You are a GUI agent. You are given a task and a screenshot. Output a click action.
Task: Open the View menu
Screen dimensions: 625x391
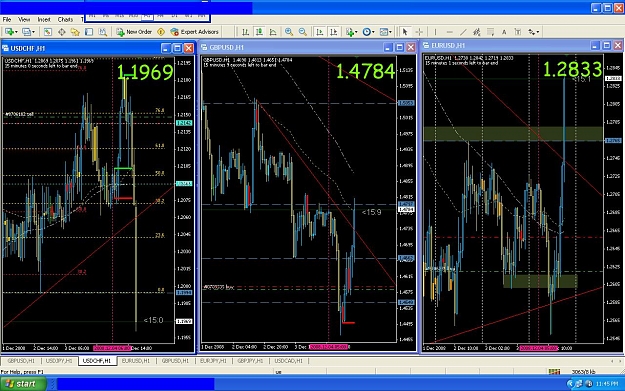pos(24,19)
